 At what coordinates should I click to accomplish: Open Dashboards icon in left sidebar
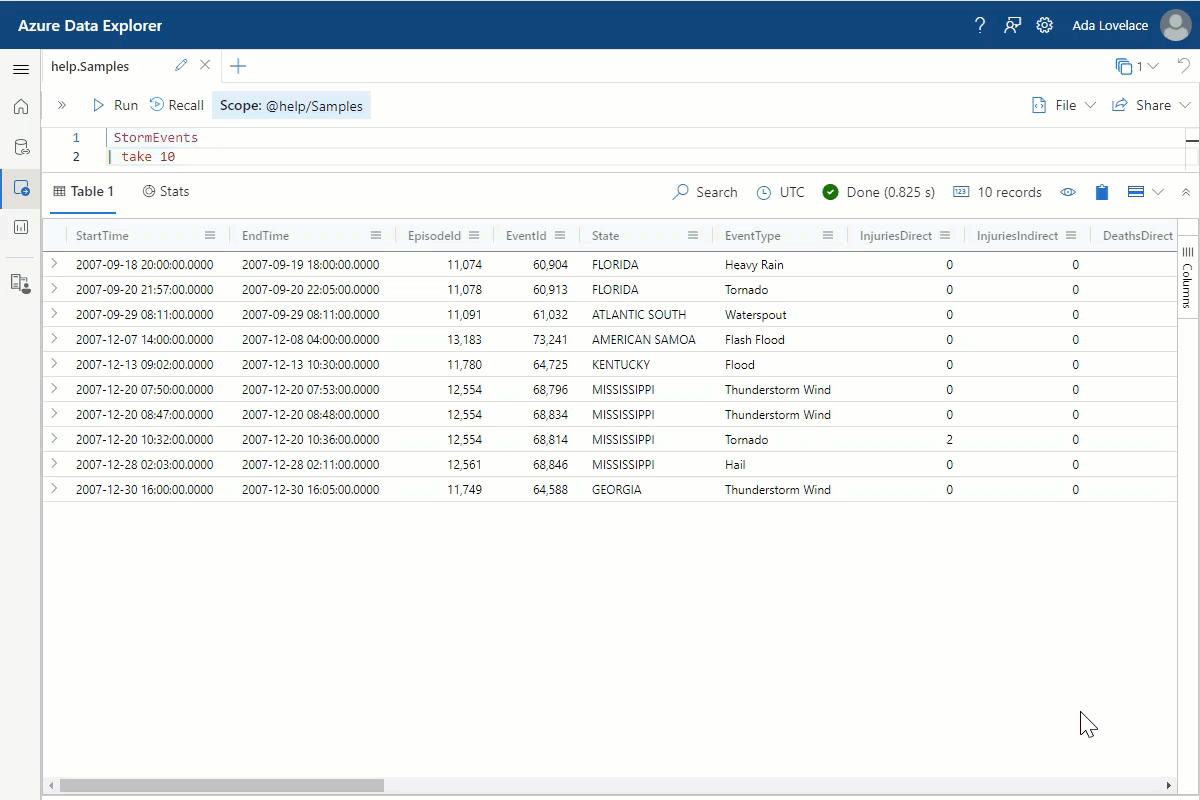(x=21, y=227)
